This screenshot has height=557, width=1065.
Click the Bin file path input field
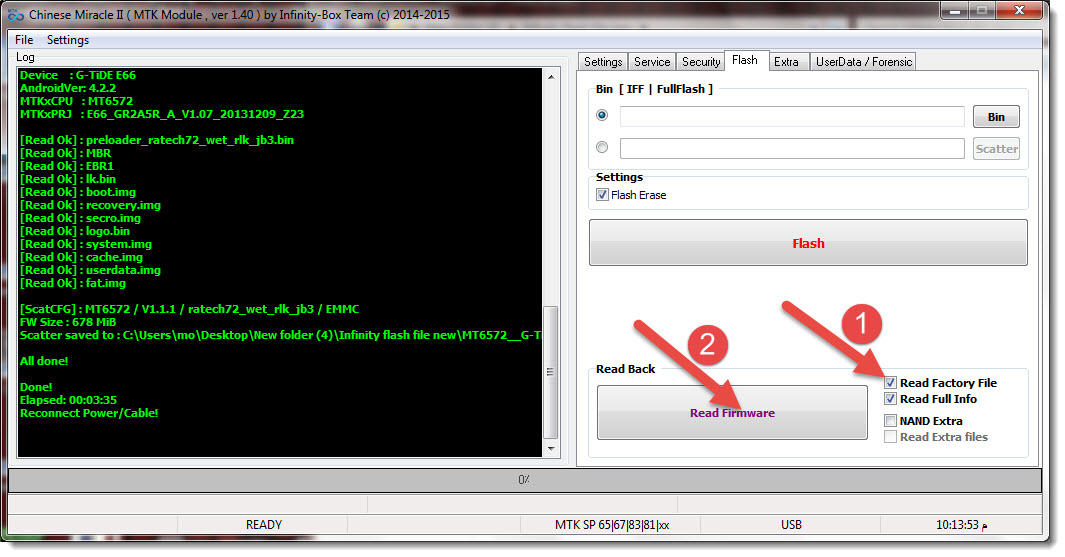tap(792, 116)
